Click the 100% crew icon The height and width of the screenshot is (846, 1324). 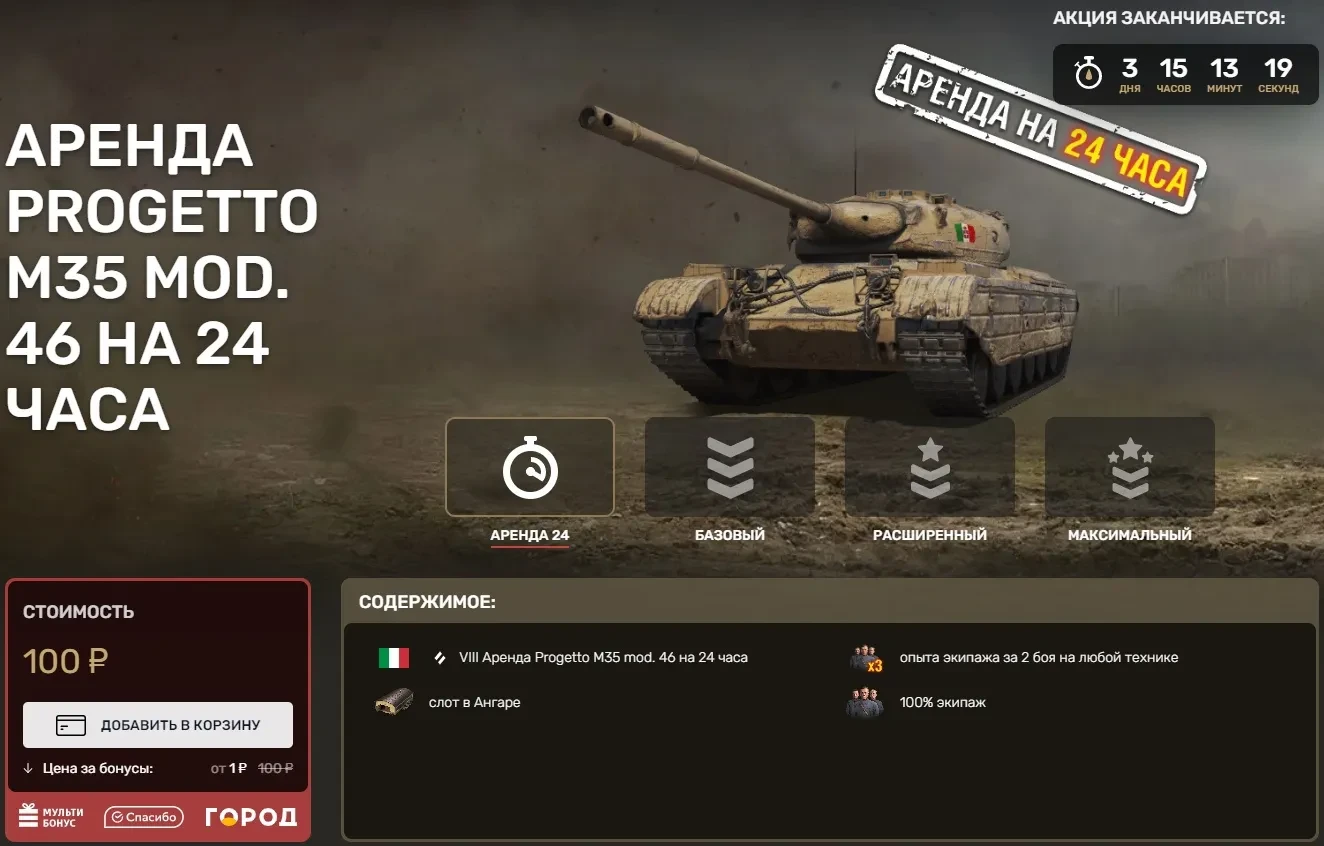pos(865,702)
